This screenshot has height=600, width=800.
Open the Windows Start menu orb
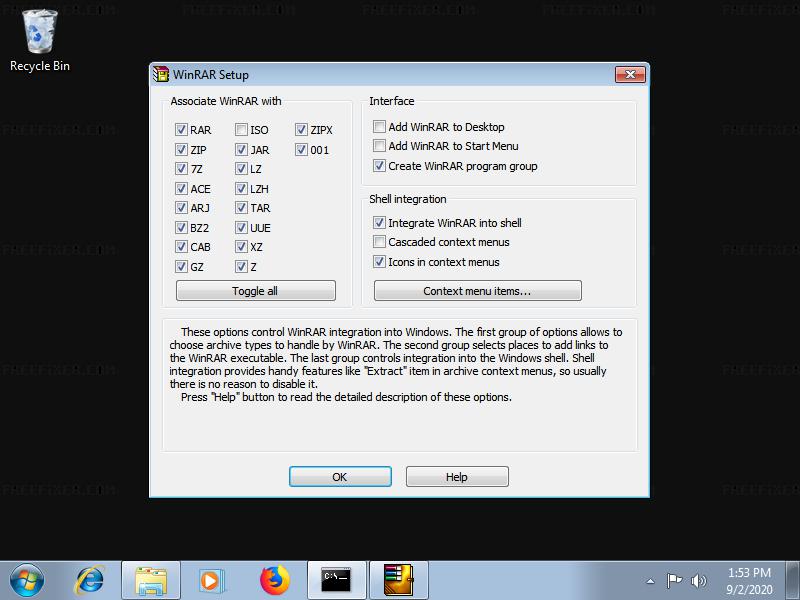click(x=27, y=580)
